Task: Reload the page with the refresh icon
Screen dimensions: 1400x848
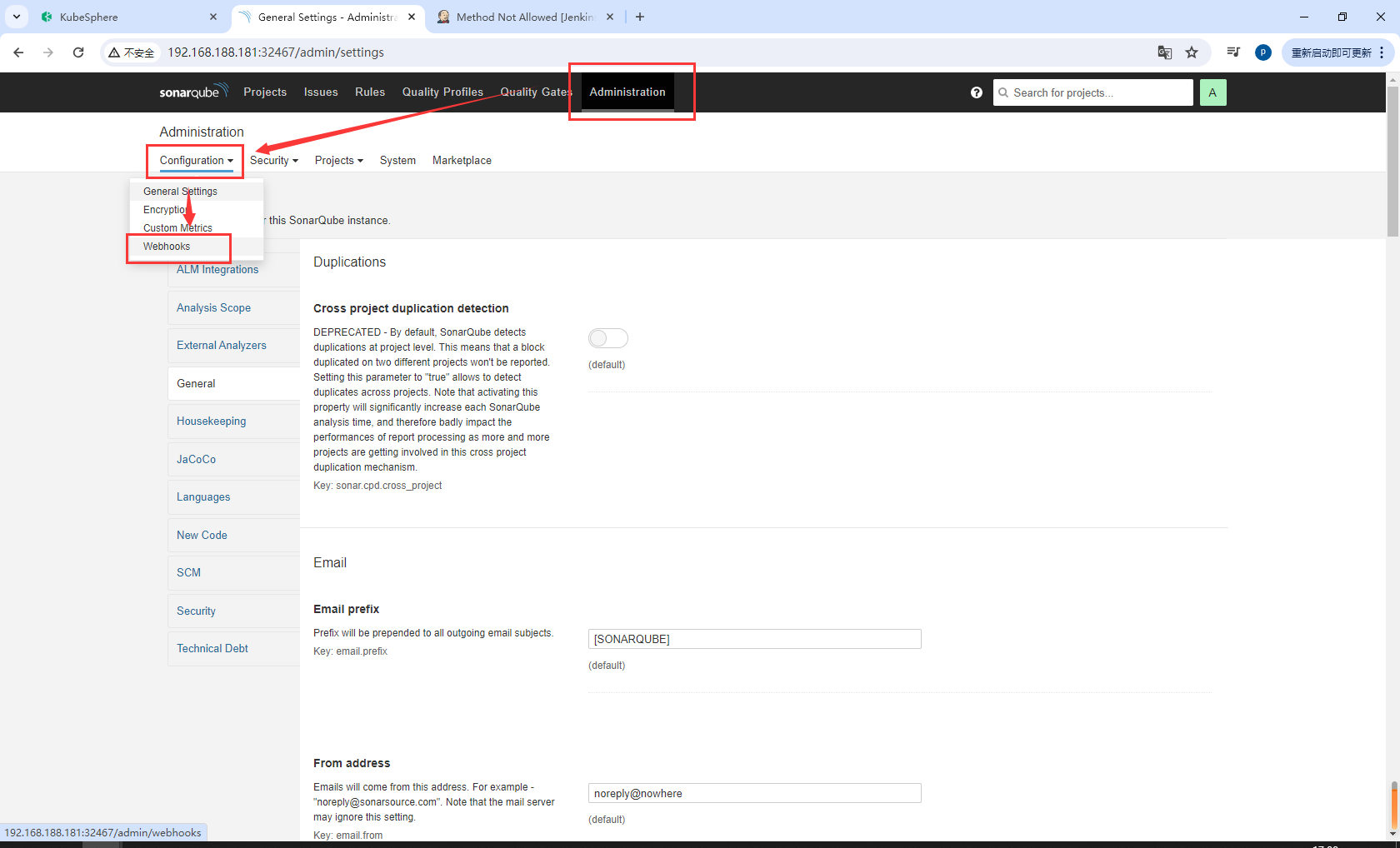Action: 78,52
